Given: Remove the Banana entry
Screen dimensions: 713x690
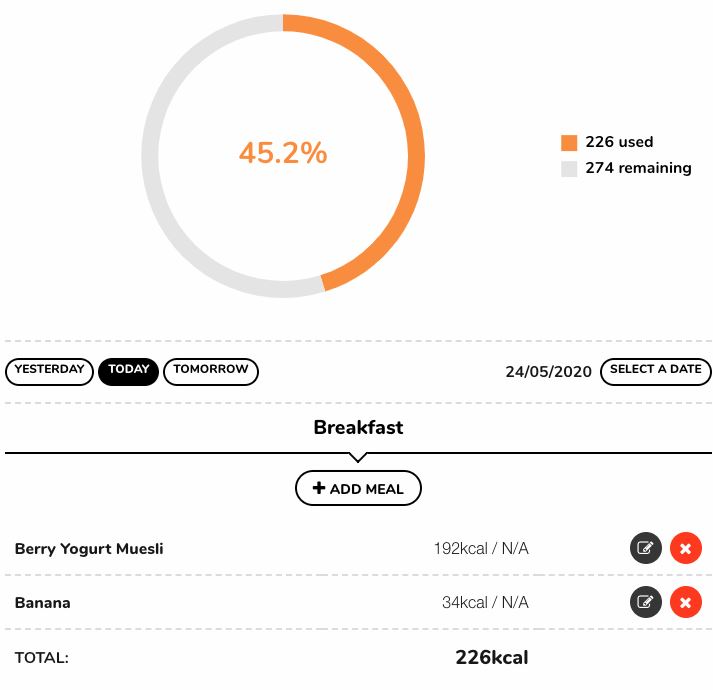Looking at the screenshot, I should [x=686, y=602].
